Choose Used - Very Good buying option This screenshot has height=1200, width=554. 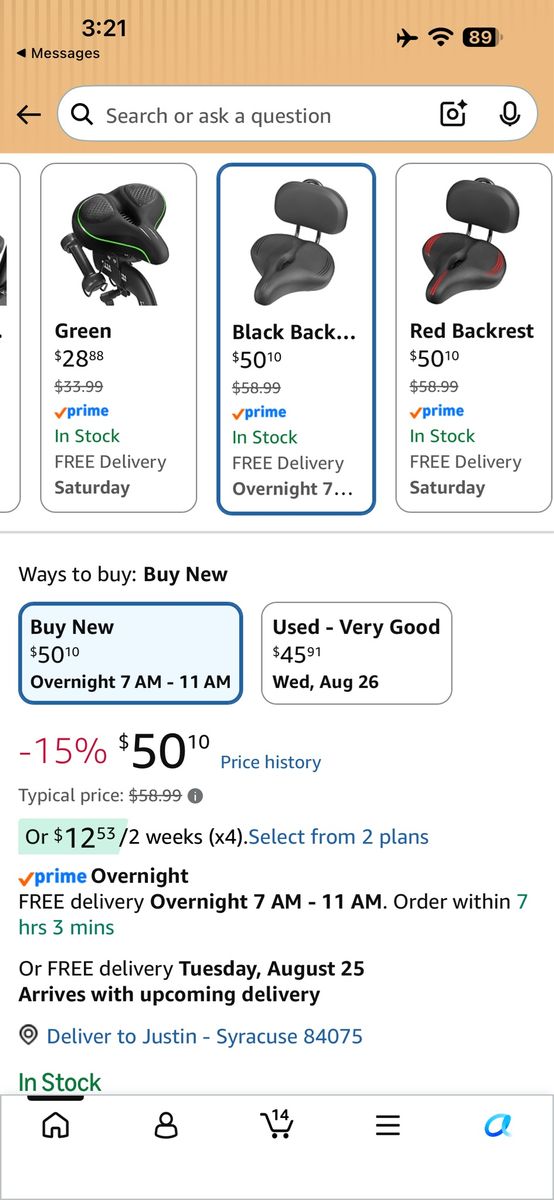[x=357, y=653]
